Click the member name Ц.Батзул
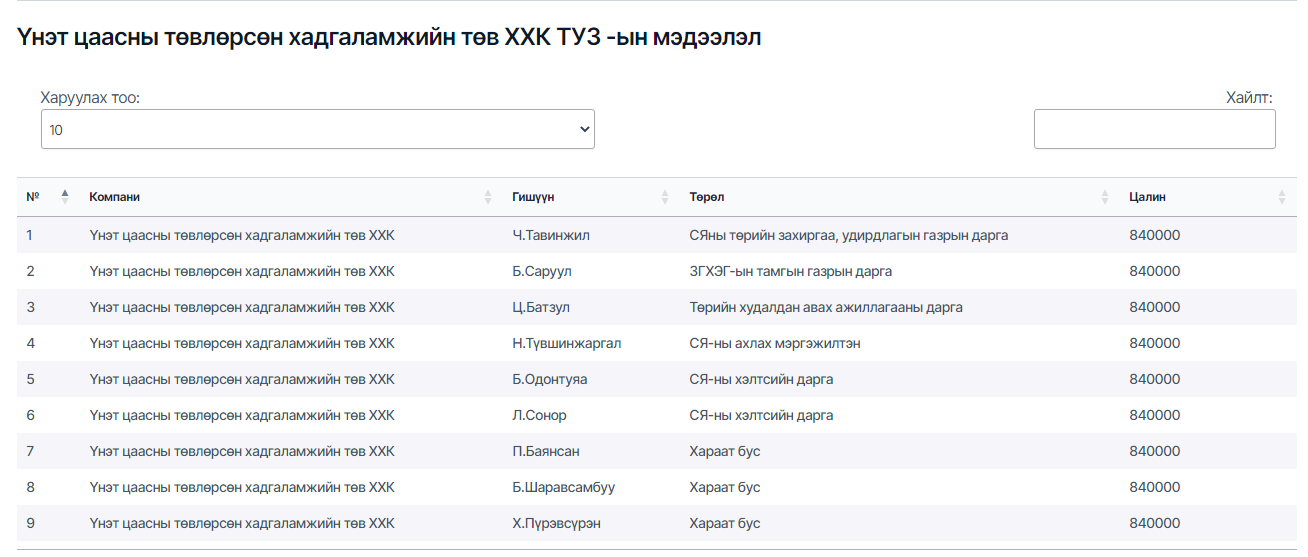The image size is (1308, 557). (x=541, y=307)
